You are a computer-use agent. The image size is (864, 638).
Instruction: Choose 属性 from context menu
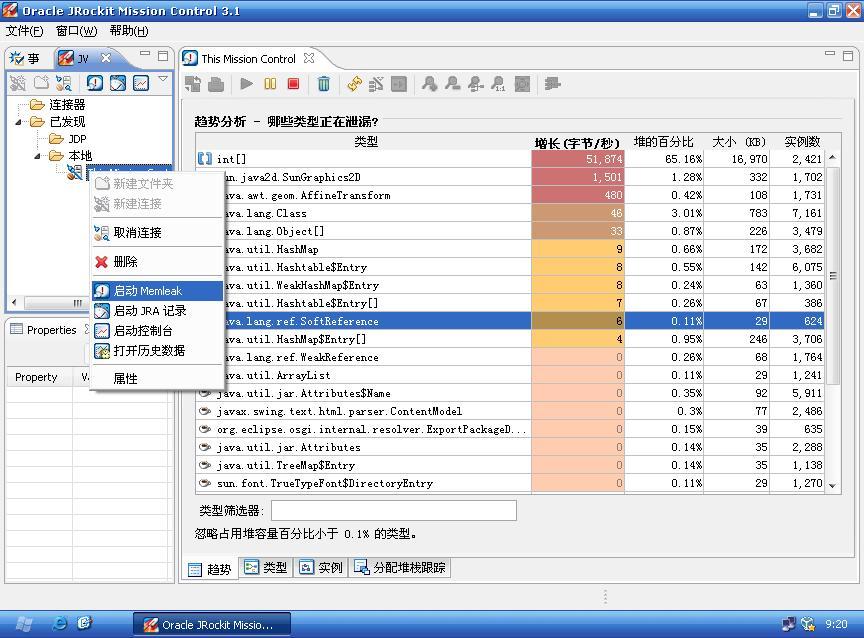click(x=157, y=379)
